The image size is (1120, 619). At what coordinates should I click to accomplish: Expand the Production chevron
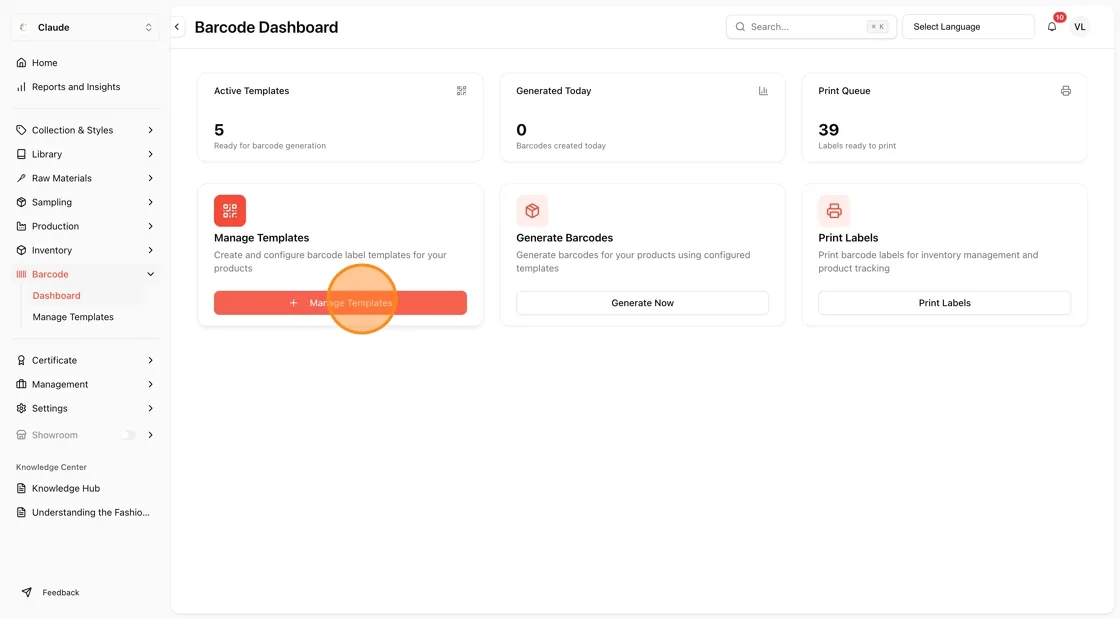[151, 226]
